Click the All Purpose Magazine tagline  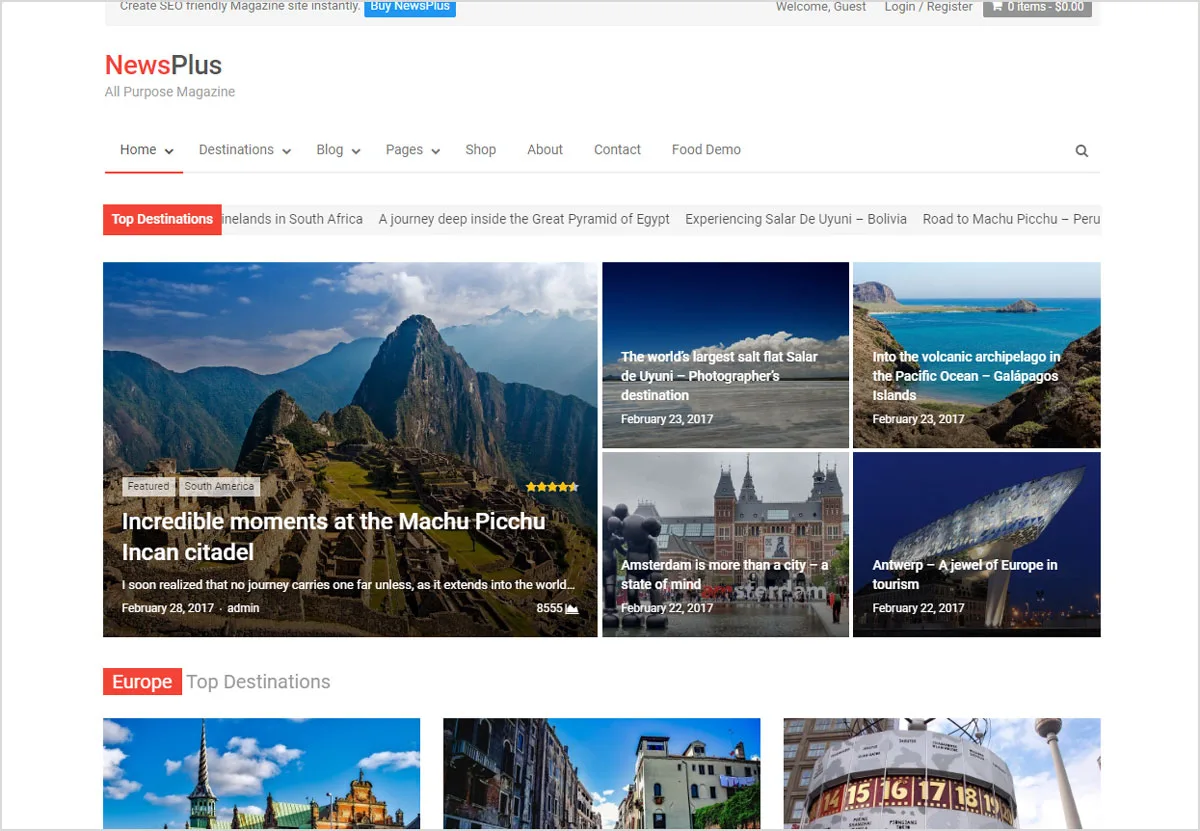[170, 92]
